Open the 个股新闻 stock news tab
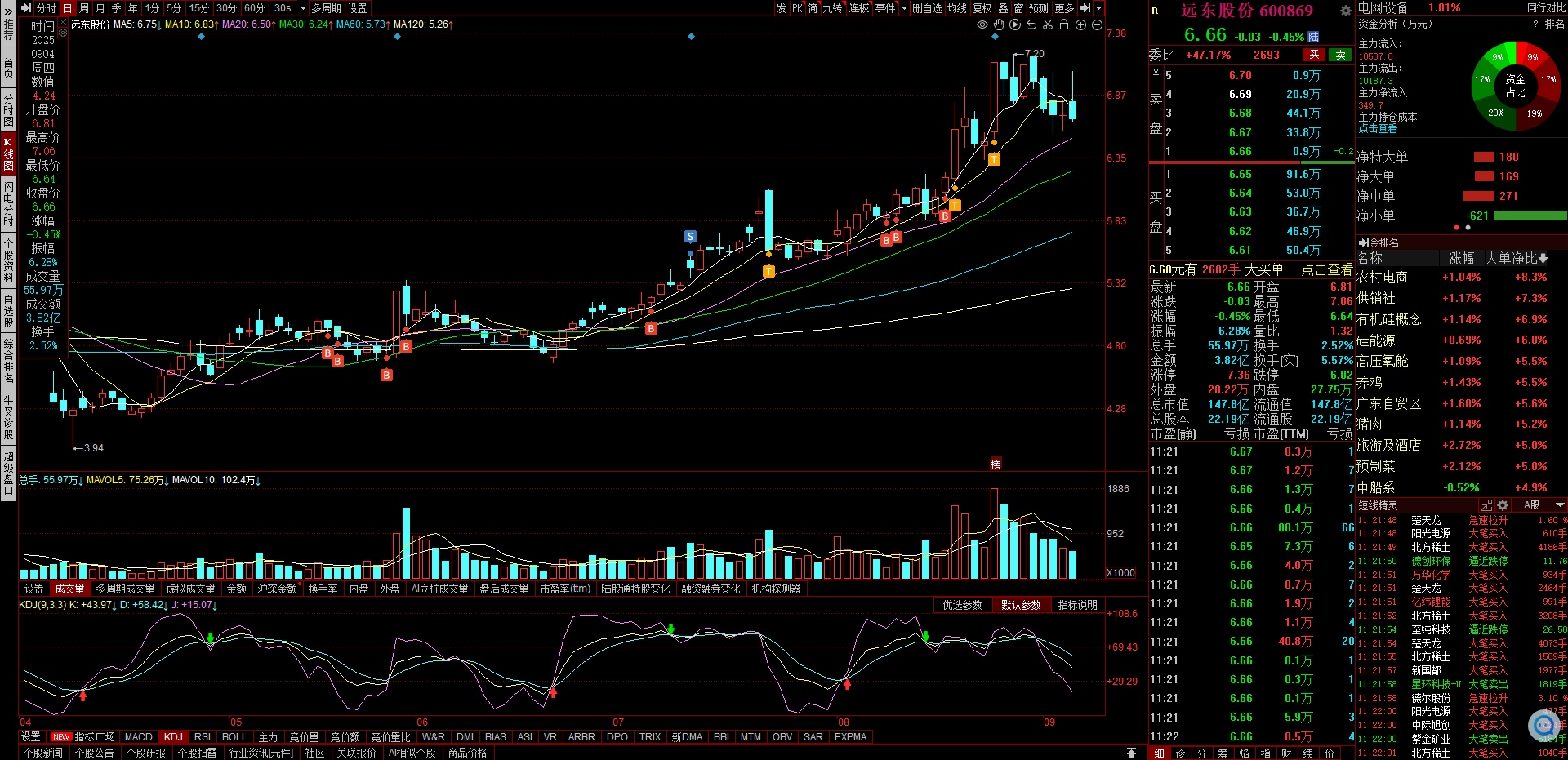Image resolution: width=1568 pixels, height=760 pixels. tap(43, 753)
